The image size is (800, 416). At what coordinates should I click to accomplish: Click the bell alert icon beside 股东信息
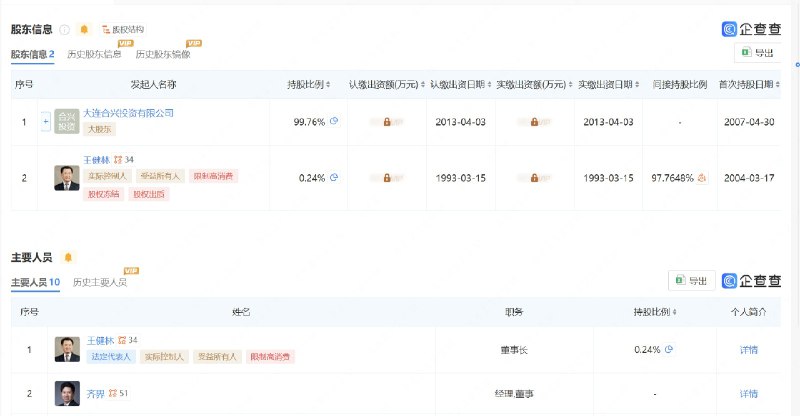click(84, 30)
